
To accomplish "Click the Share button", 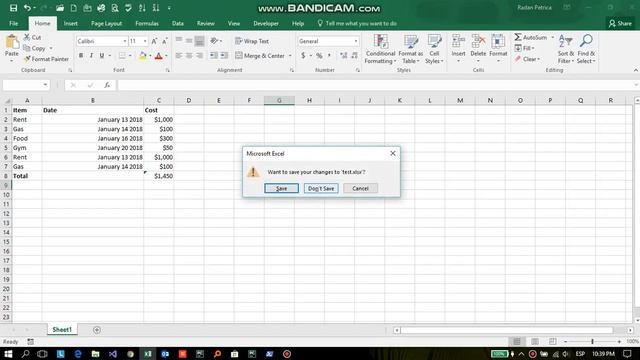I will point(620,24).
